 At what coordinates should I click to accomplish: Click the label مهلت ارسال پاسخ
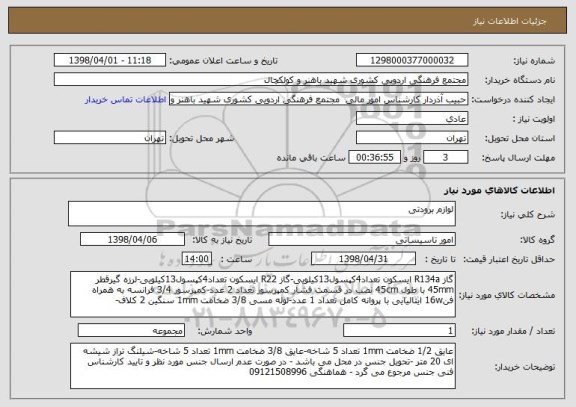pos(518,158)
